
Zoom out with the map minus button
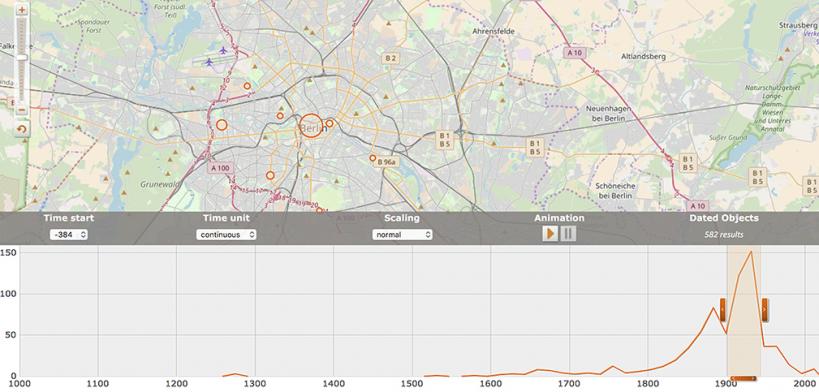(x=22, y=110)
